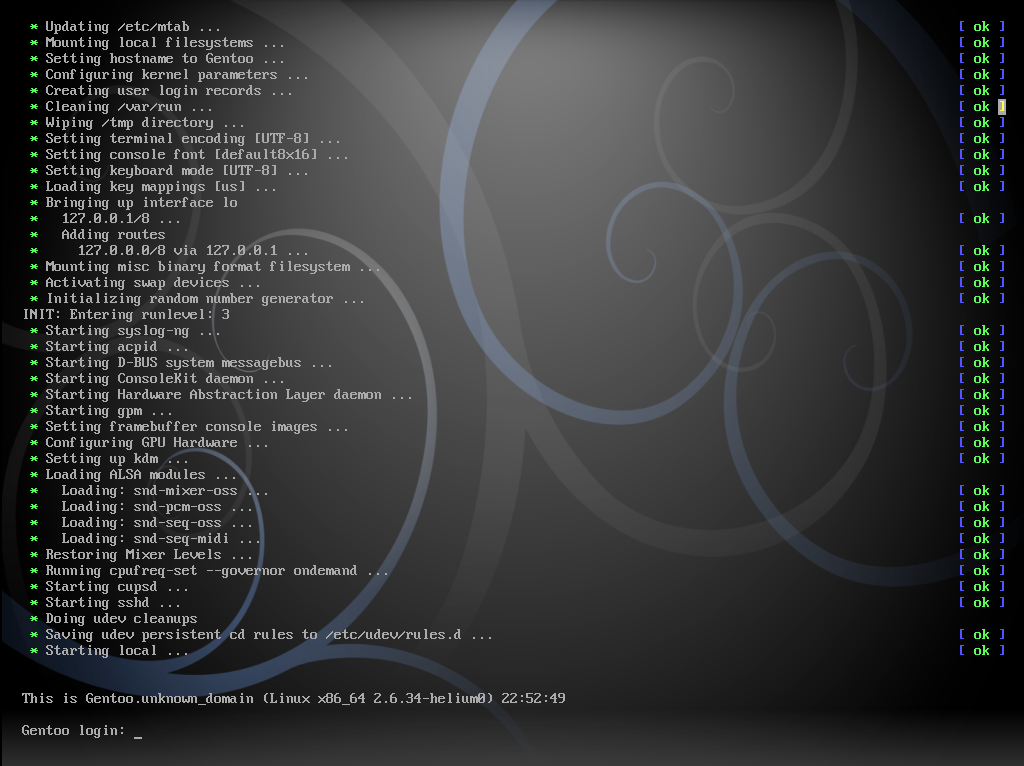Viewport: 1024px width, 766px height.
Task: Click 'Wiping /tmp directory' text
Action: tap(144, 123)
